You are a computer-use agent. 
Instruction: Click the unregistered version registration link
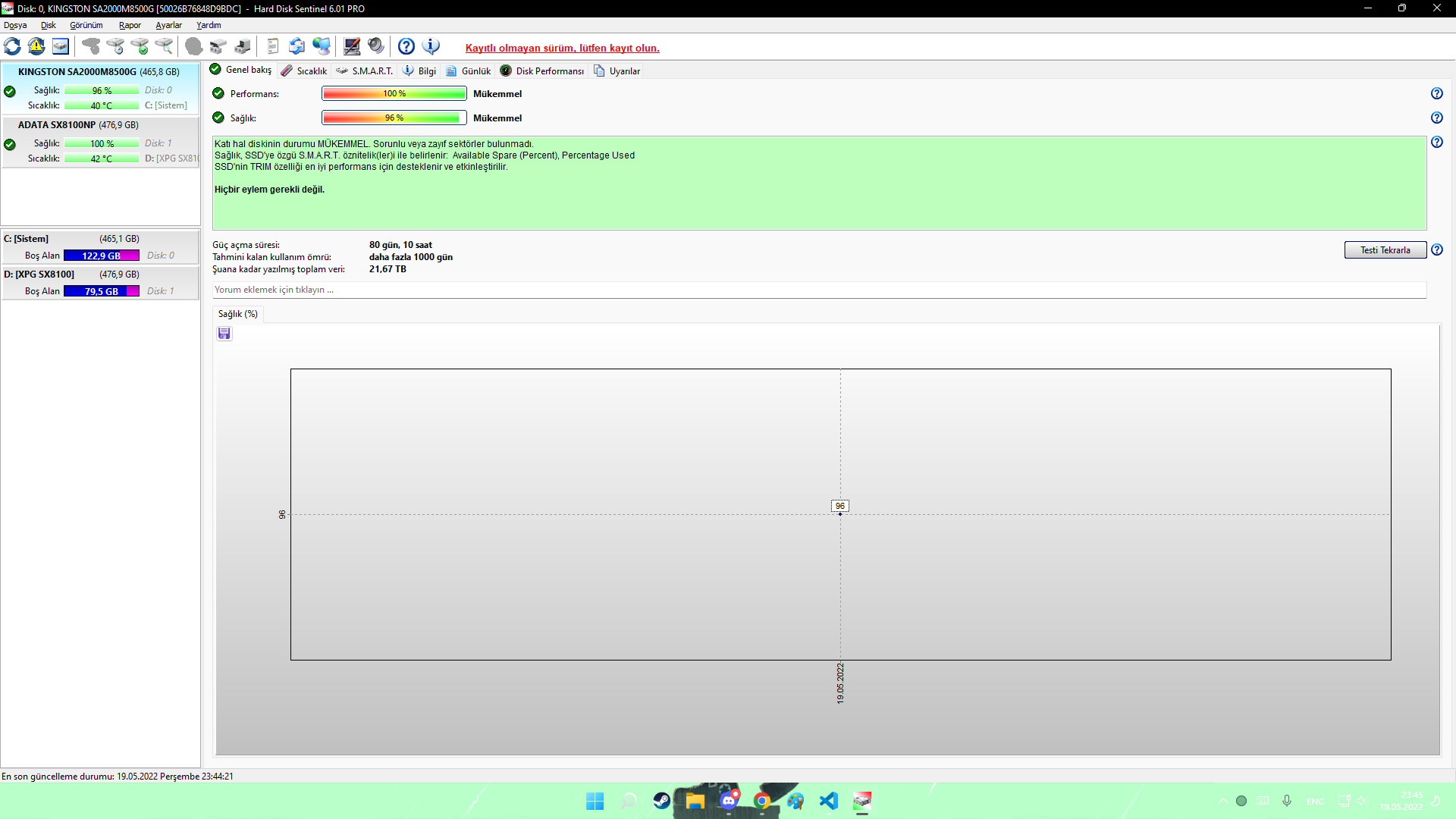coord(562,49)
